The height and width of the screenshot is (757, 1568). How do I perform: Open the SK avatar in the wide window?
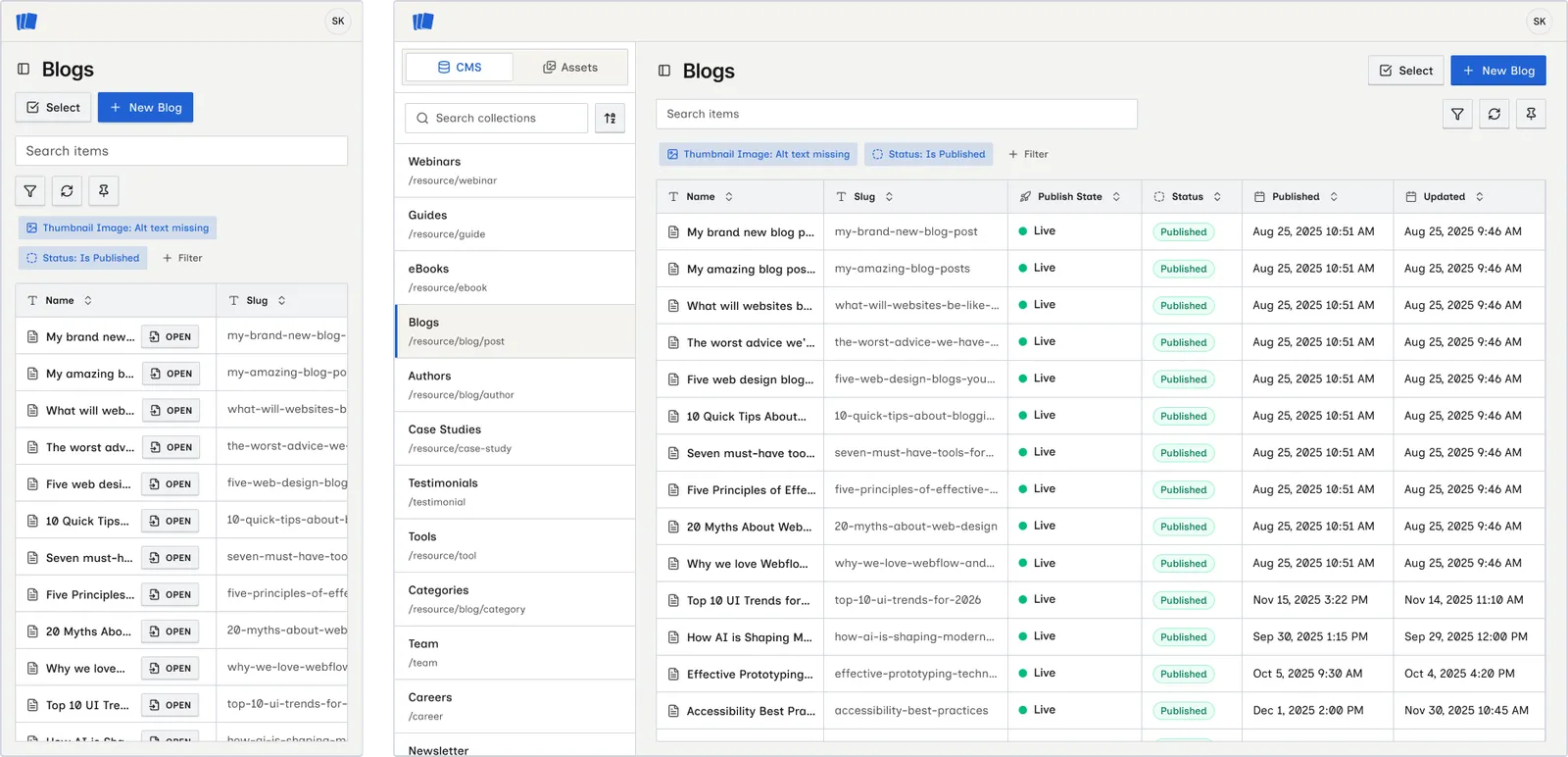click(1540, 21)
